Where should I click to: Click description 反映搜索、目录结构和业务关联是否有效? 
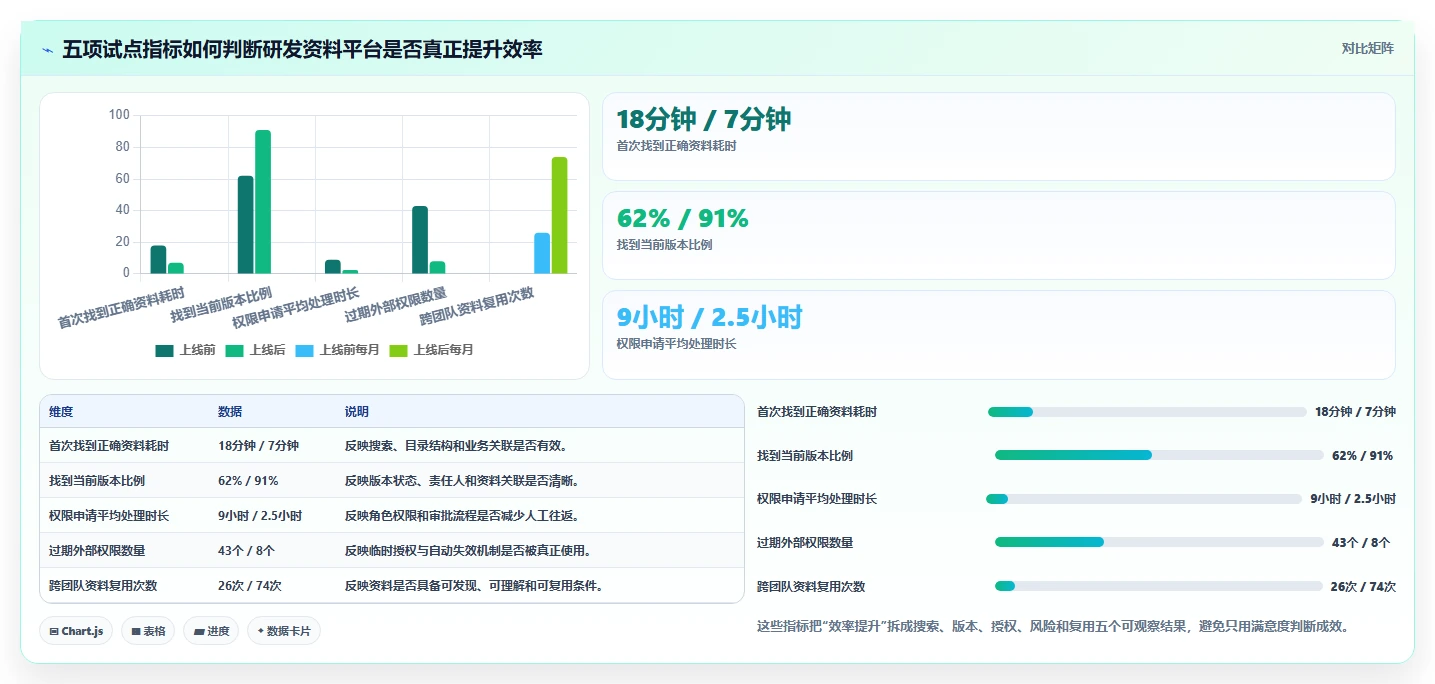(456, 446)
